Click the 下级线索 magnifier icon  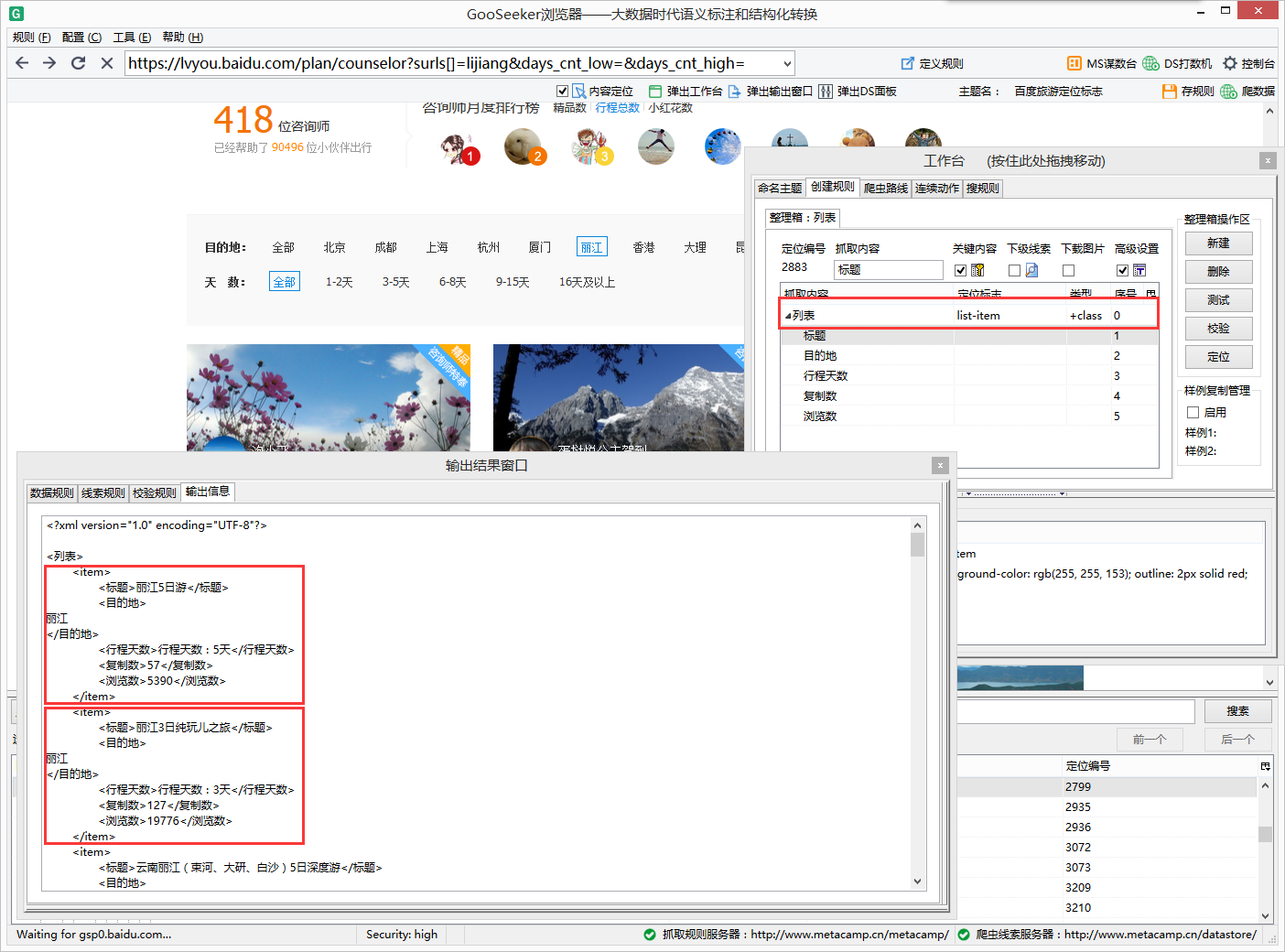(x=1031, y=270)
